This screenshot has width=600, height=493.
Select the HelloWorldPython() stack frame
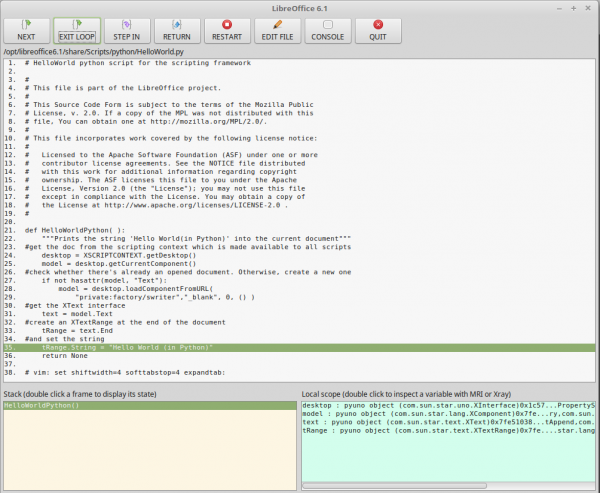click(150, 405)
